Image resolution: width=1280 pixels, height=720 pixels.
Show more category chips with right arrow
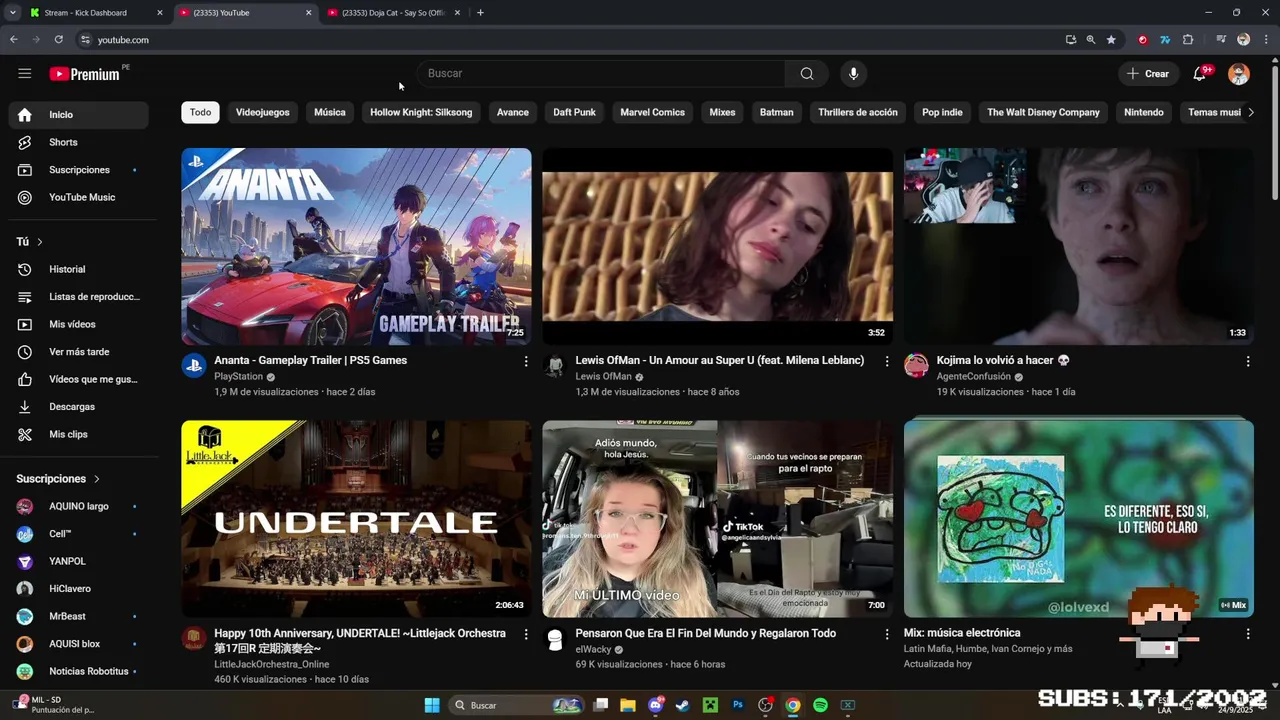pos(1250,112)
